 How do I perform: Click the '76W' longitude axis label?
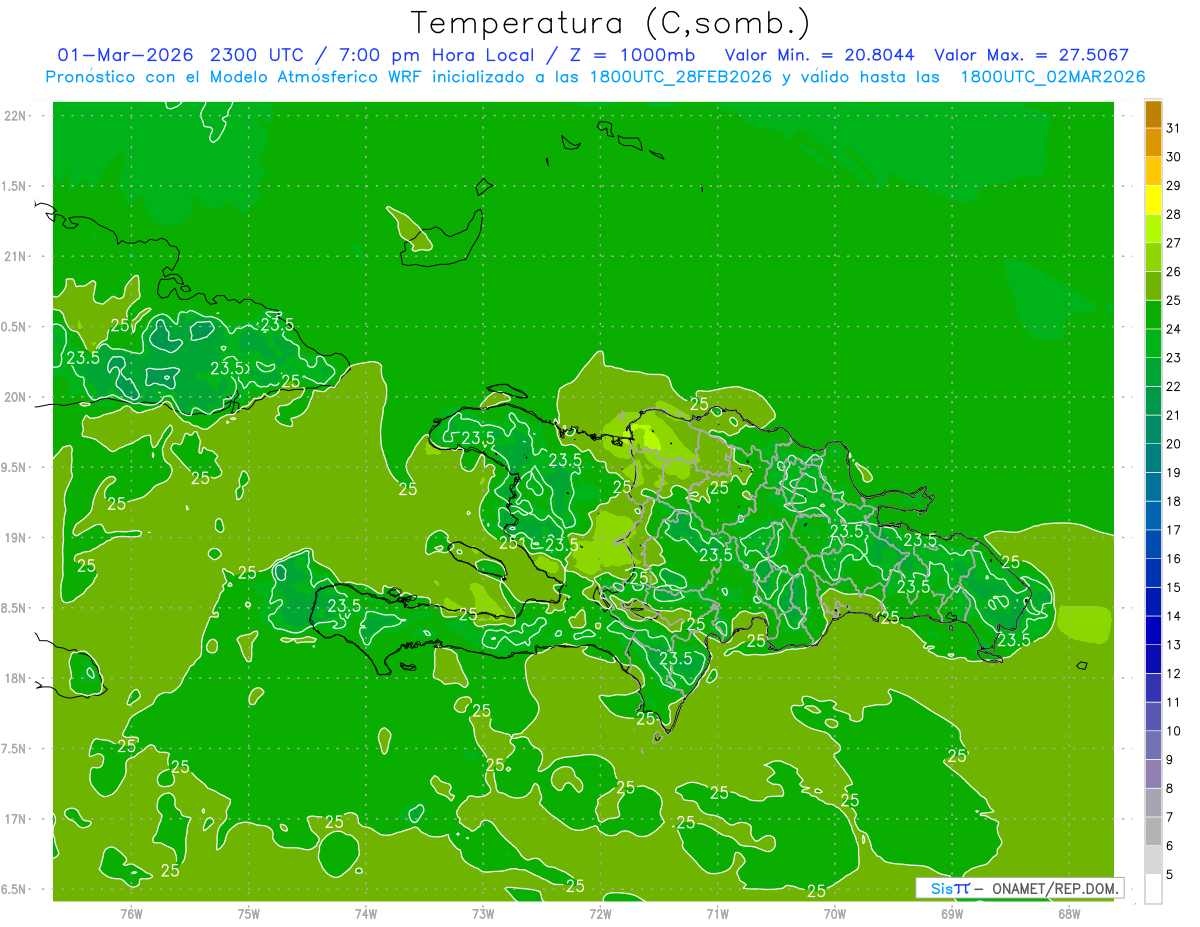click(x=131, y=913)
